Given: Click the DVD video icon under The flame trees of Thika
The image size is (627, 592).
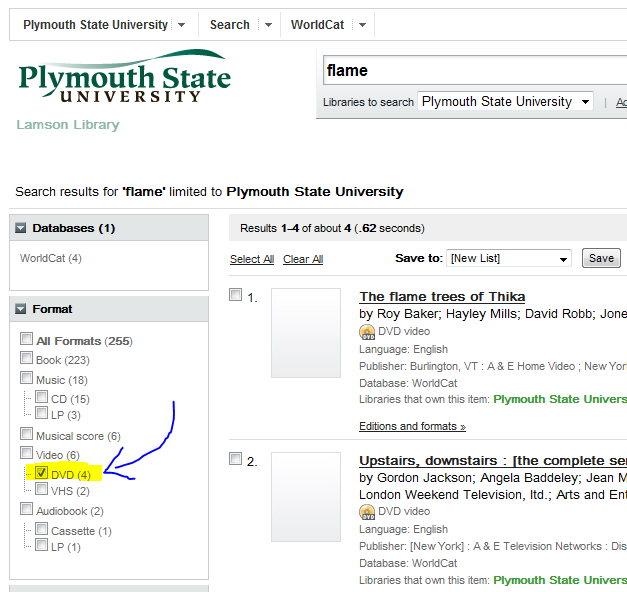Looking at the screenshot, I should click(367, 332).
